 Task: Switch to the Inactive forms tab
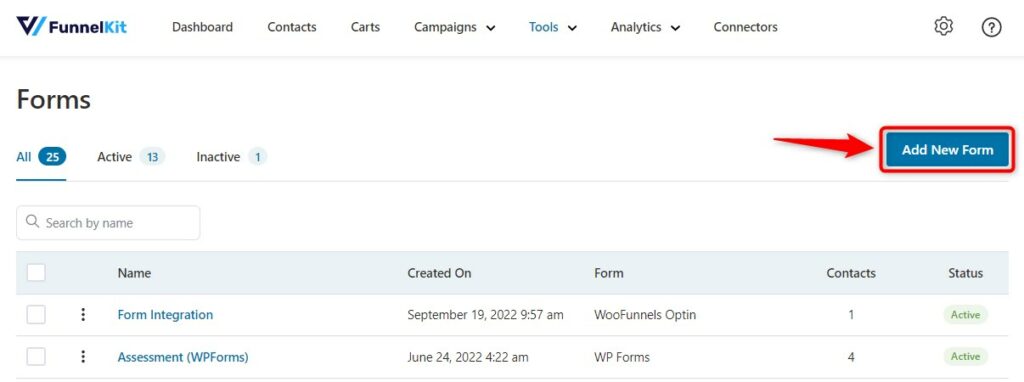(x=231, y=157)
